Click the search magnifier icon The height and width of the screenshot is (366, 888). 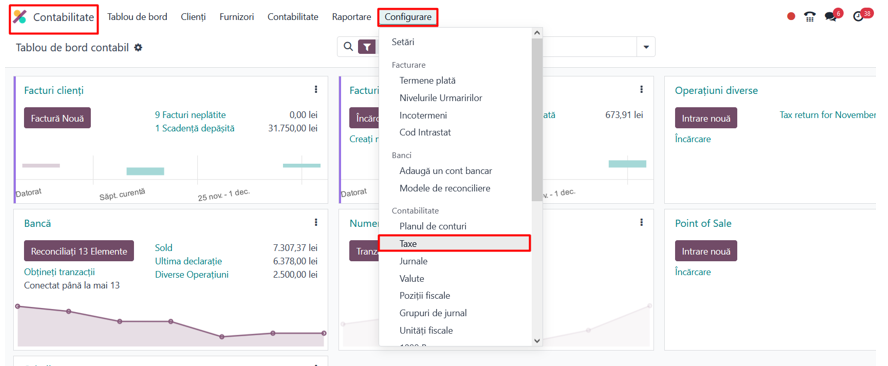pos(348,46)
